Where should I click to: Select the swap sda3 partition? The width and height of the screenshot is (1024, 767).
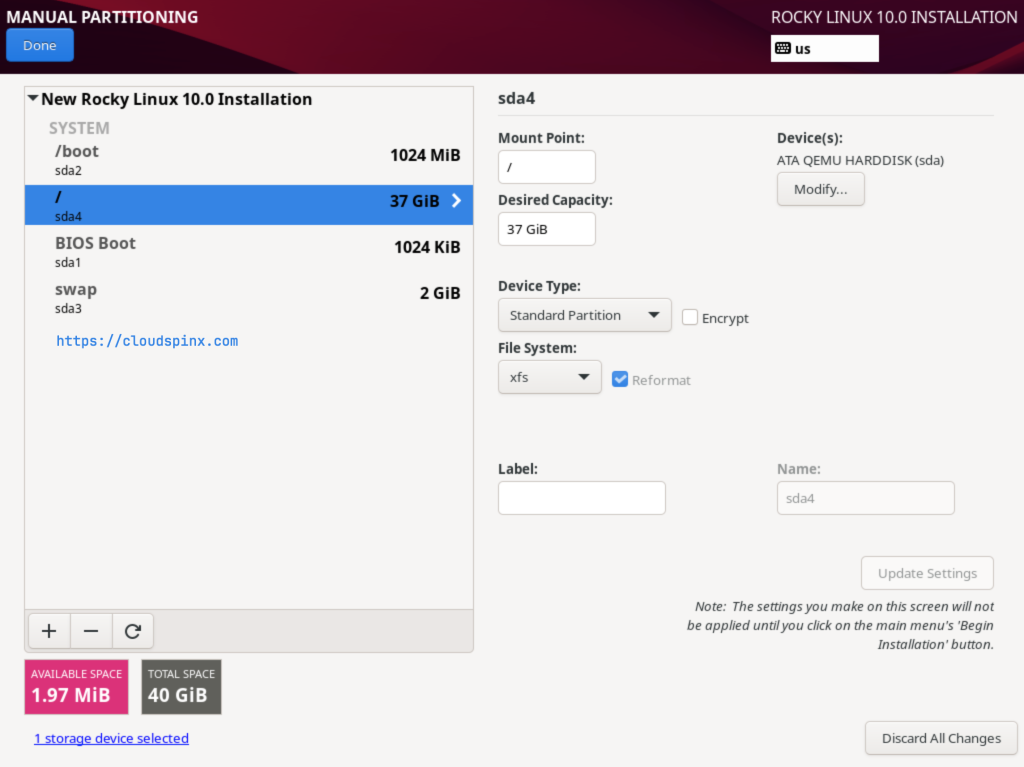point(248,297)
